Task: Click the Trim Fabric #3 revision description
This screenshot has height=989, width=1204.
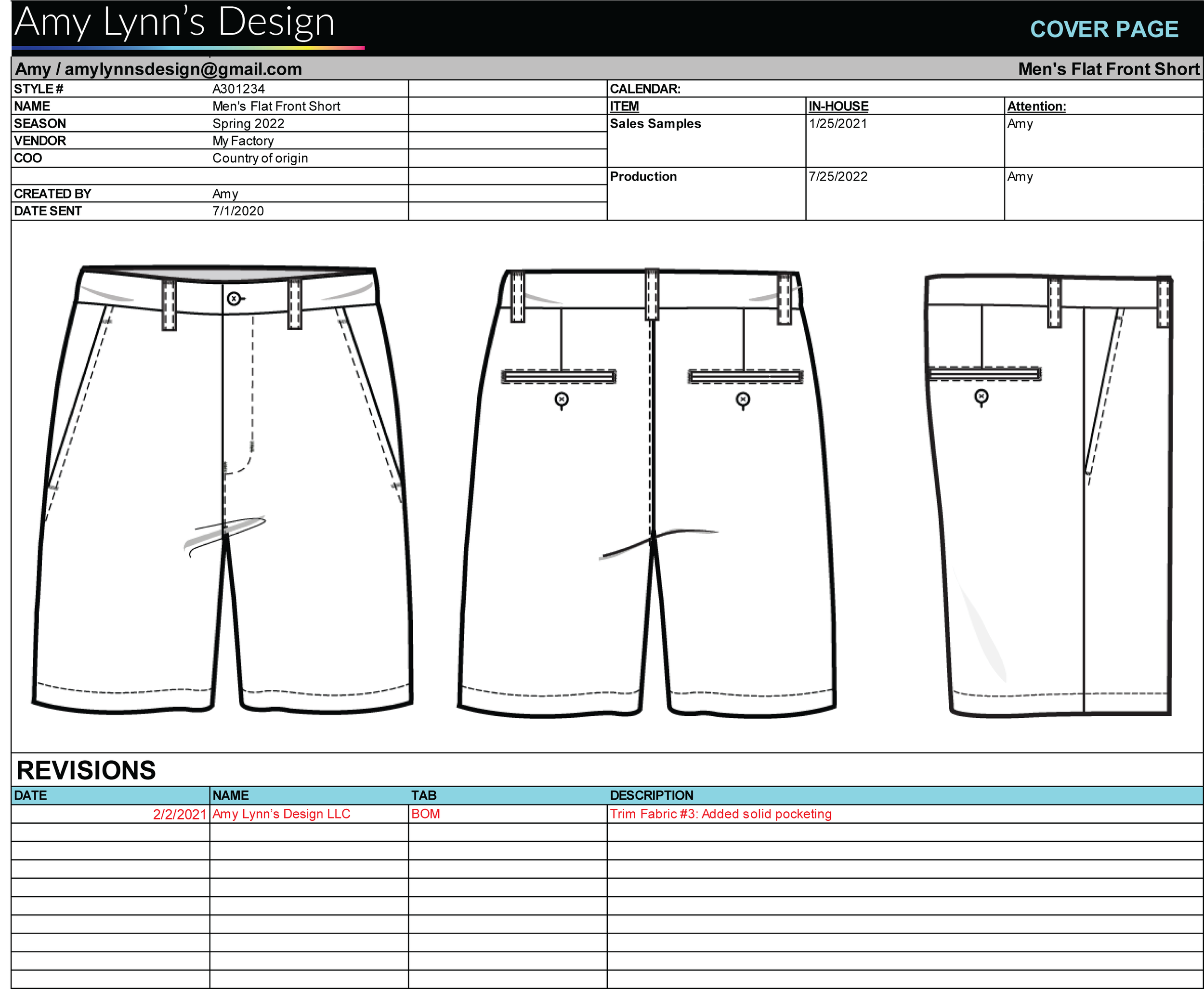Action: tap(720, 814)
